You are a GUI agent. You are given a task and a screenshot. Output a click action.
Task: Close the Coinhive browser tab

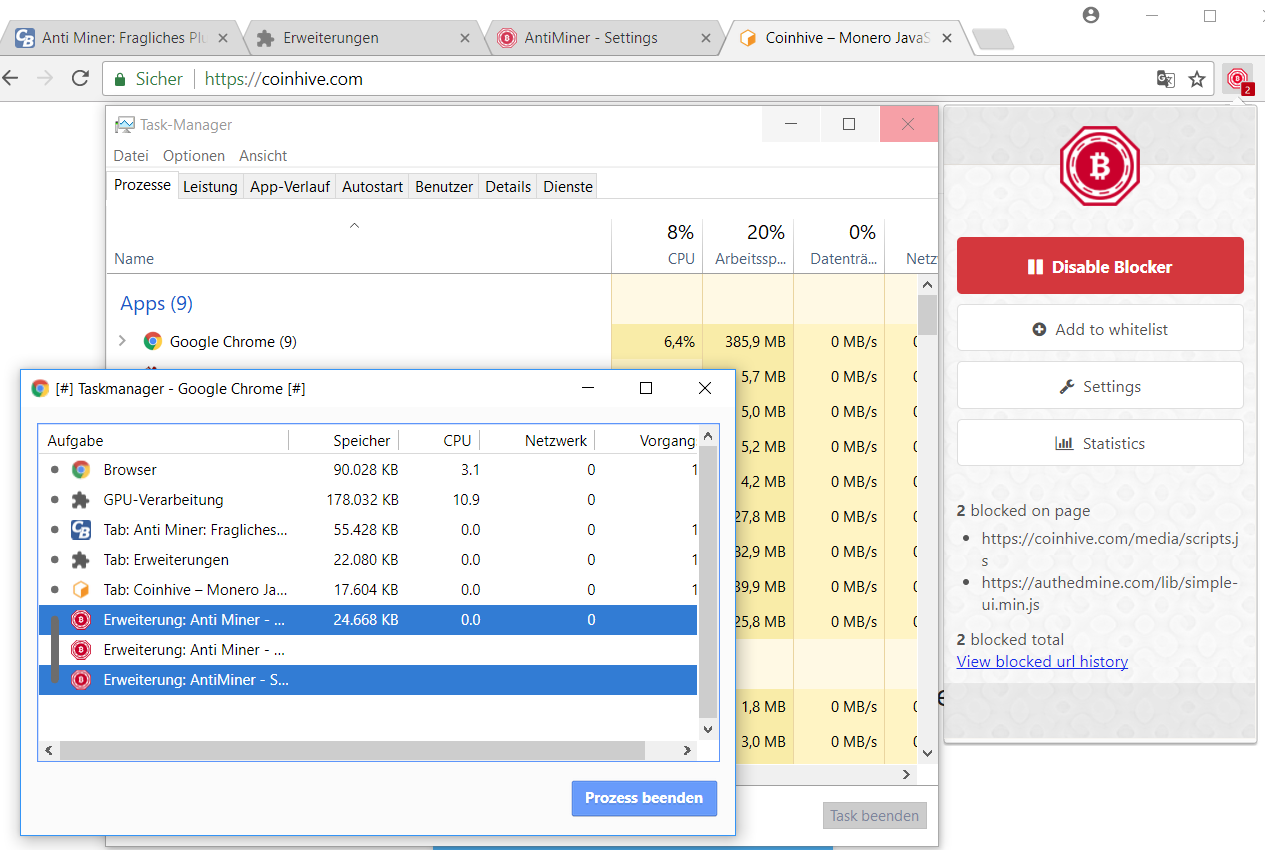pyautogui.click(x=949, y=38)
